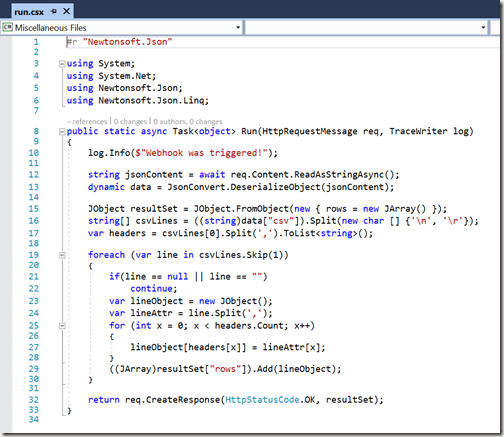Click 'foreach' keyword on line 19
Viewport: 504px width, 437px height.
tap(106, 255)
